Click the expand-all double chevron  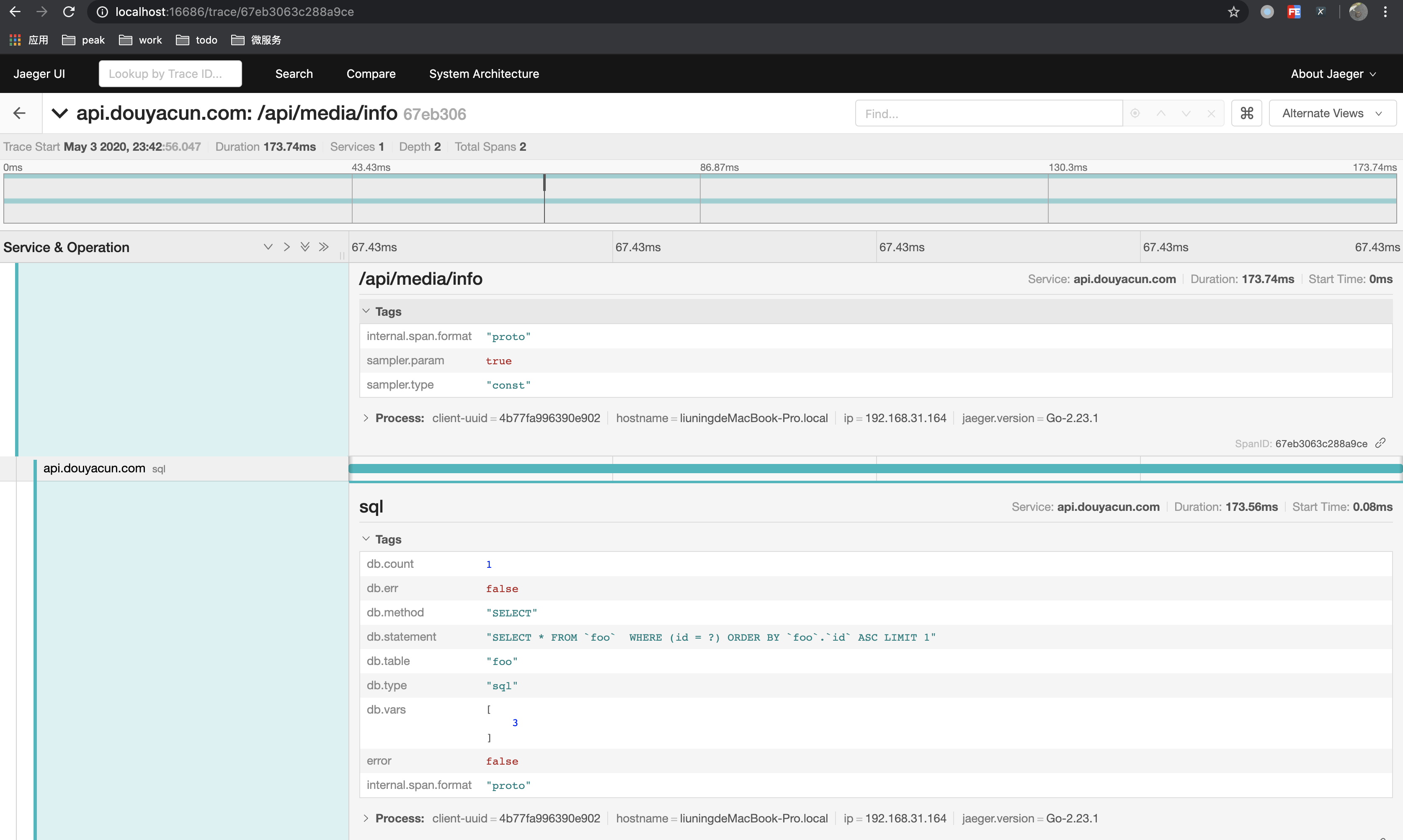coord(305,247)
